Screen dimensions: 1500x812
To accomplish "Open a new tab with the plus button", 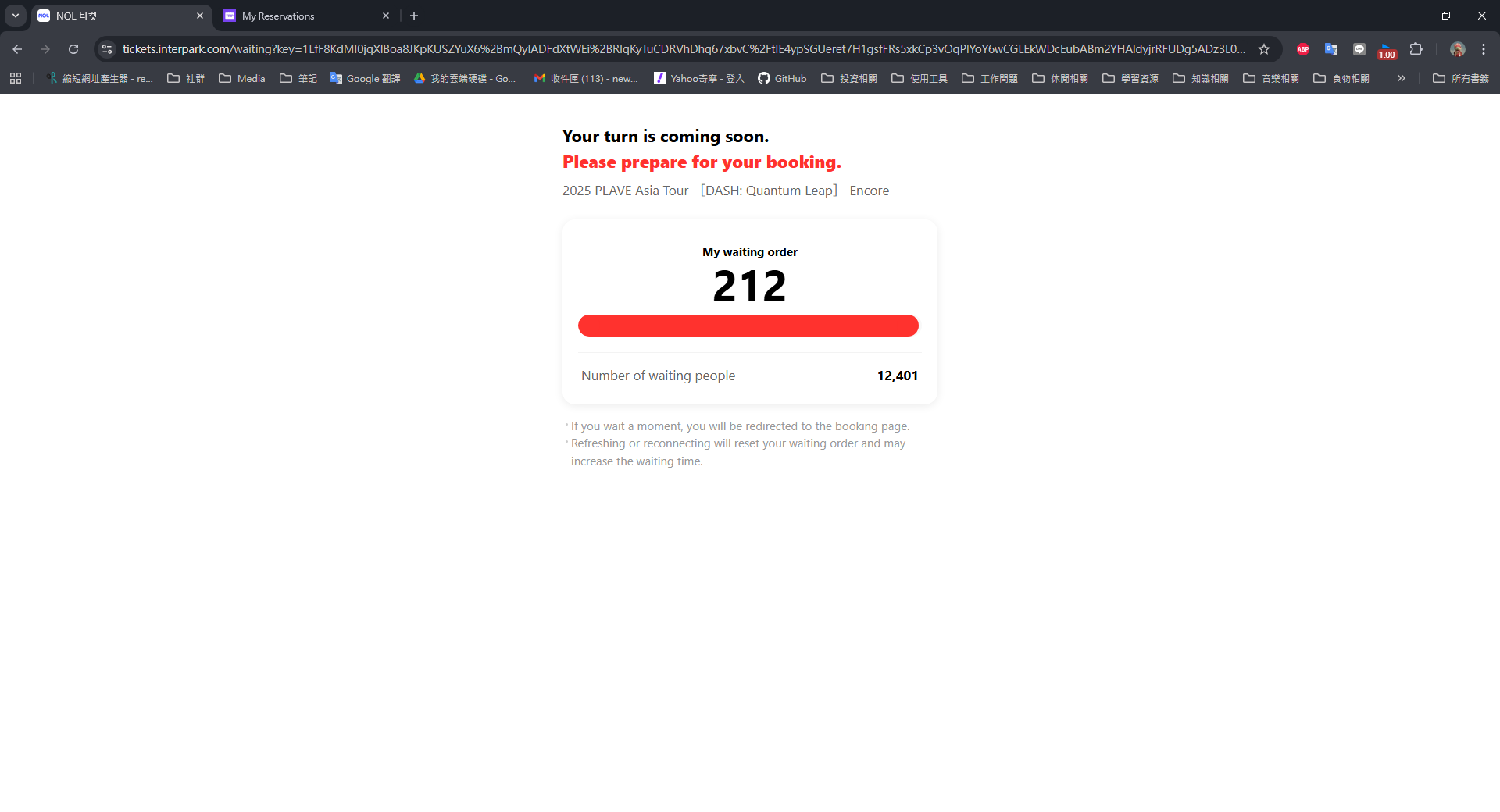I will [x=414, y=16].
